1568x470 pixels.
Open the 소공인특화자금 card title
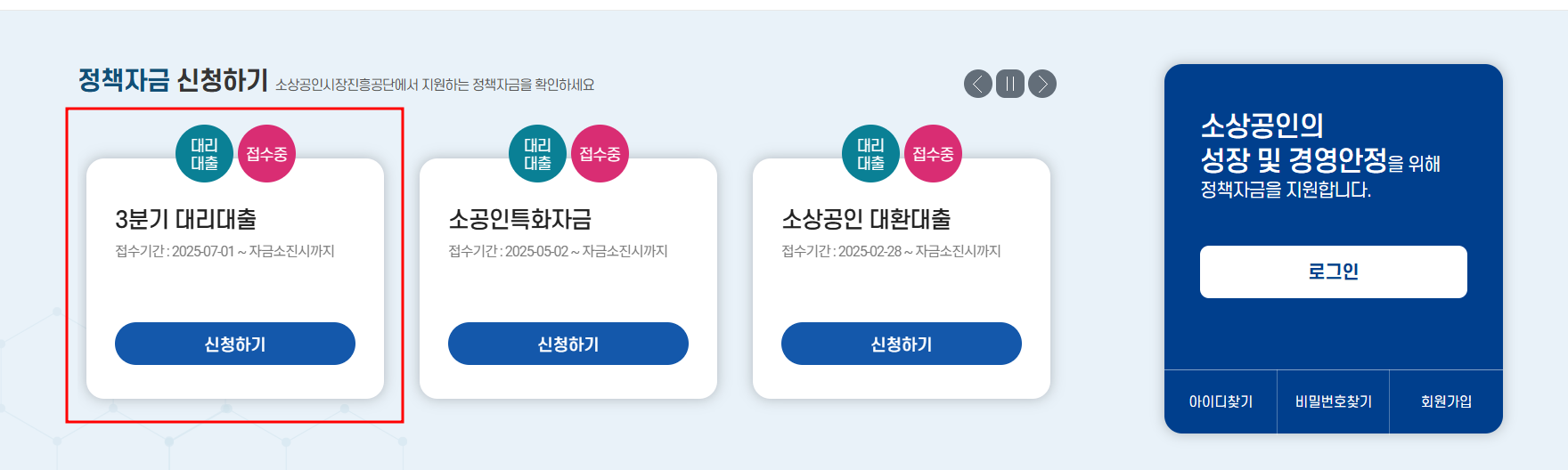[519, 219]
